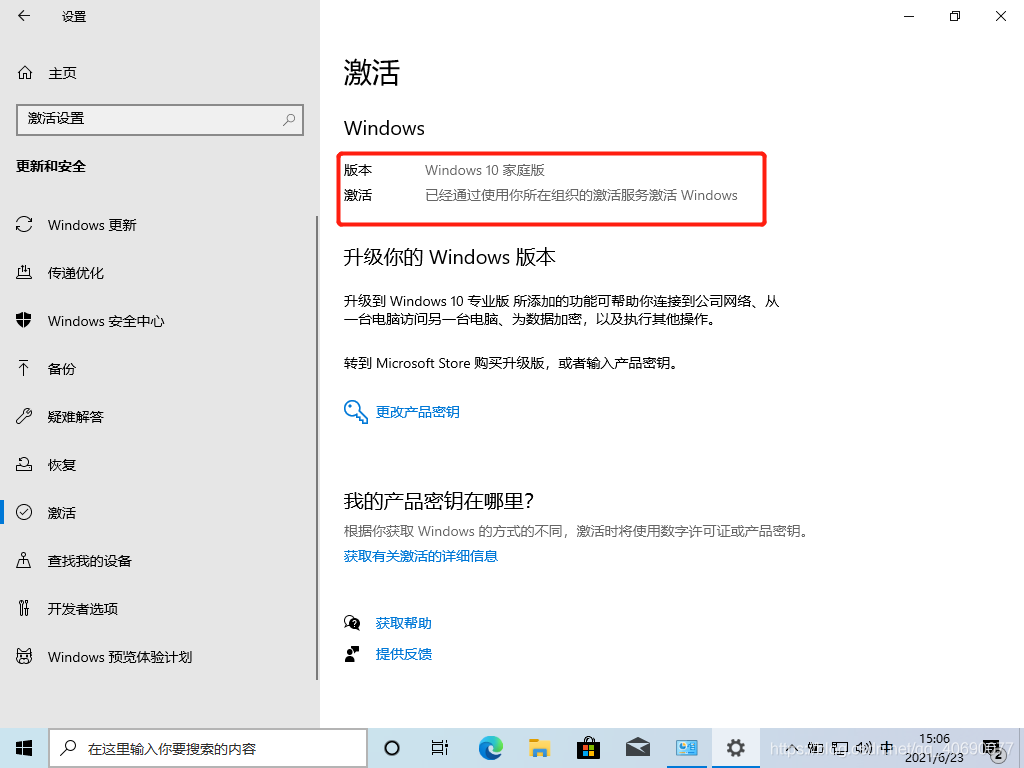Open 疑难解答 in the sidebar
The width and height of the screenshot is (1024, 768).
click(158, 417)
